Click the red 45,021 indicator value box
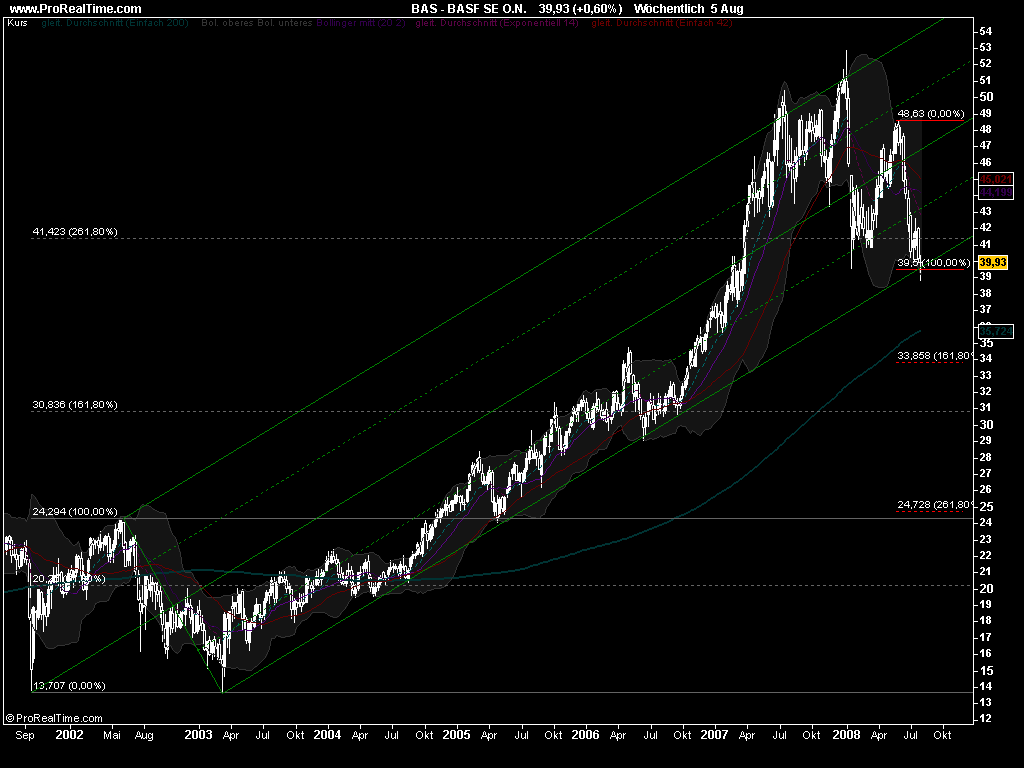Screen dimensions: 1024x768 pos(996,179)
